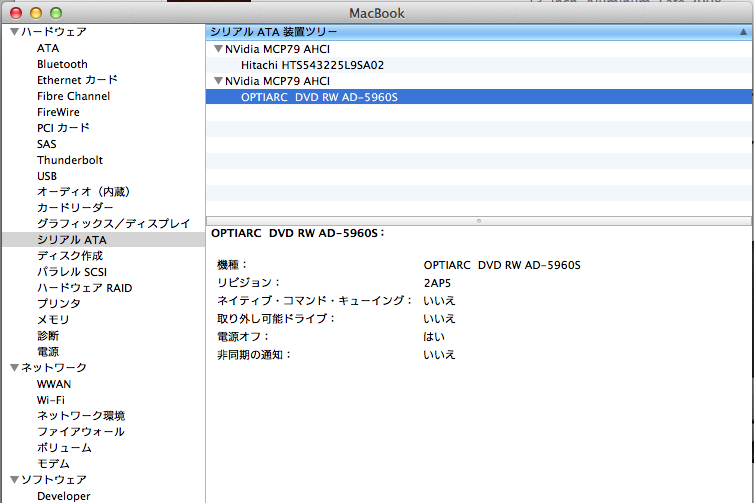Select Hitachi HTS543225L9SA02 drive row

(479, 65)
